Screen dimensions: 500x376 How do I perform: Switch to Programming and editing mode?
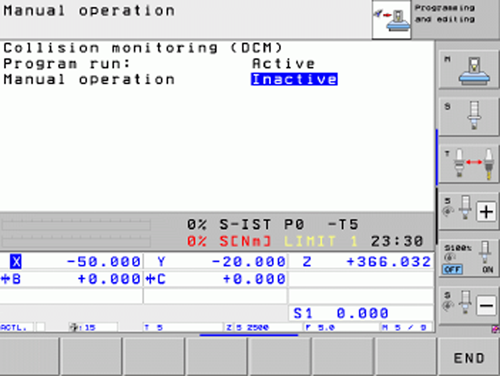pyautogui.click(x=445, y=14)
